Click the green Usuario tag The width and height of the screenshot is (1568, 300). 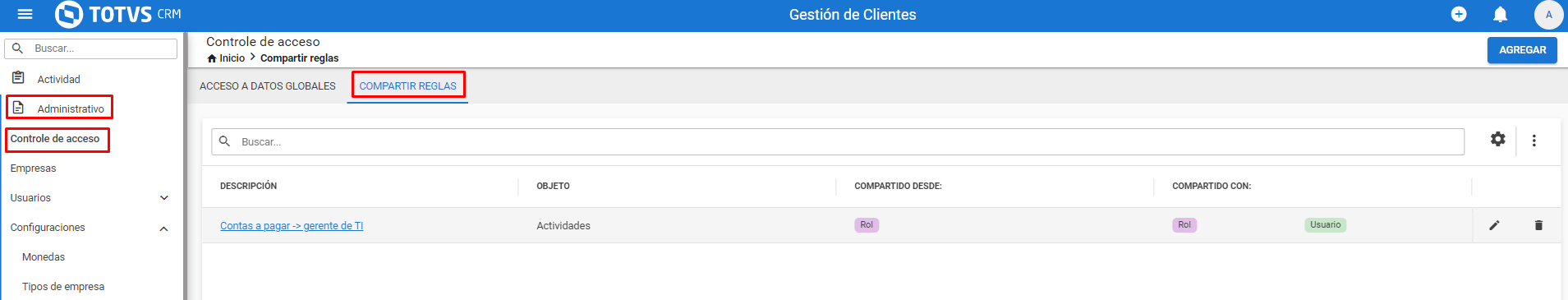[1325, 225]
